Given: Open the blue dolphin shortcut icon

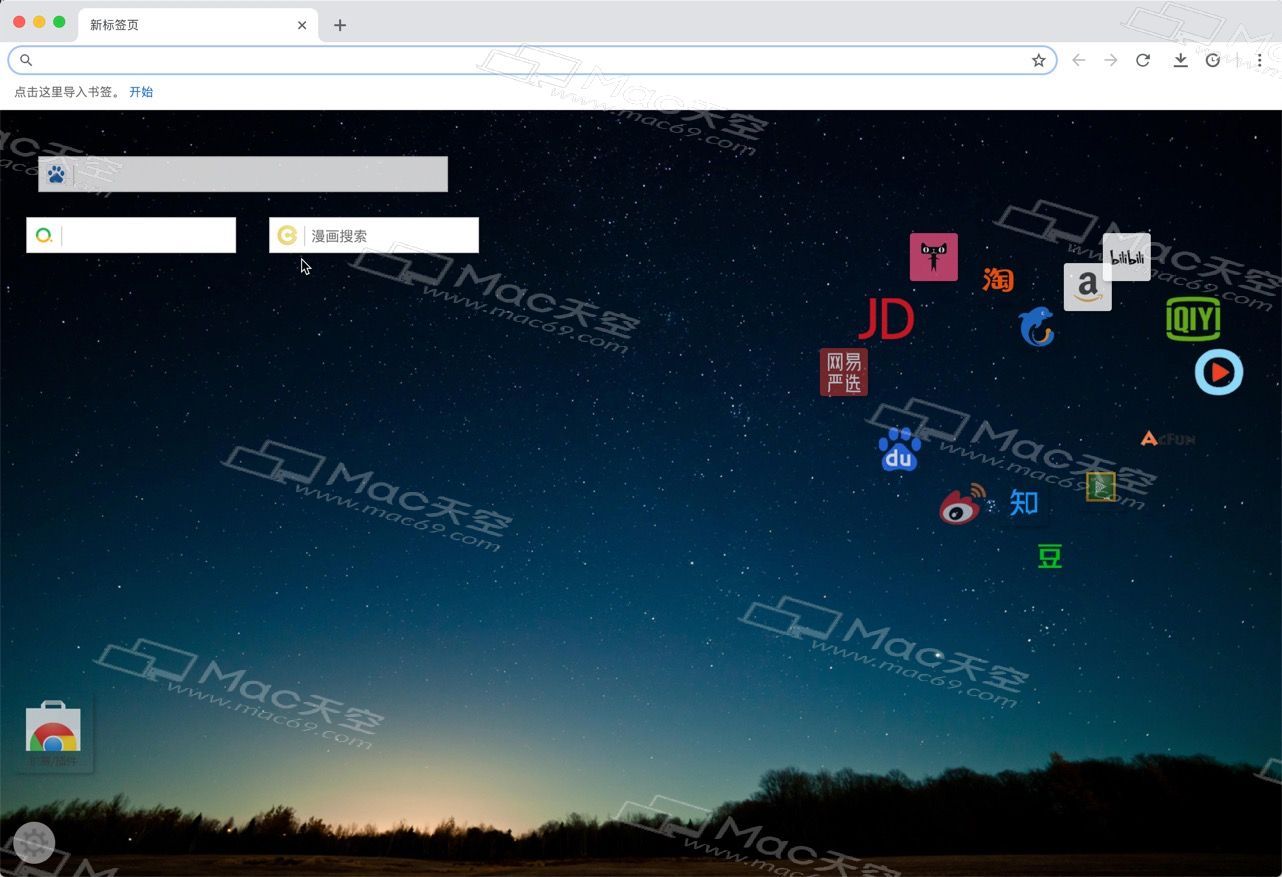Looking at the screenshot, I should click(x=1037, y=326).
